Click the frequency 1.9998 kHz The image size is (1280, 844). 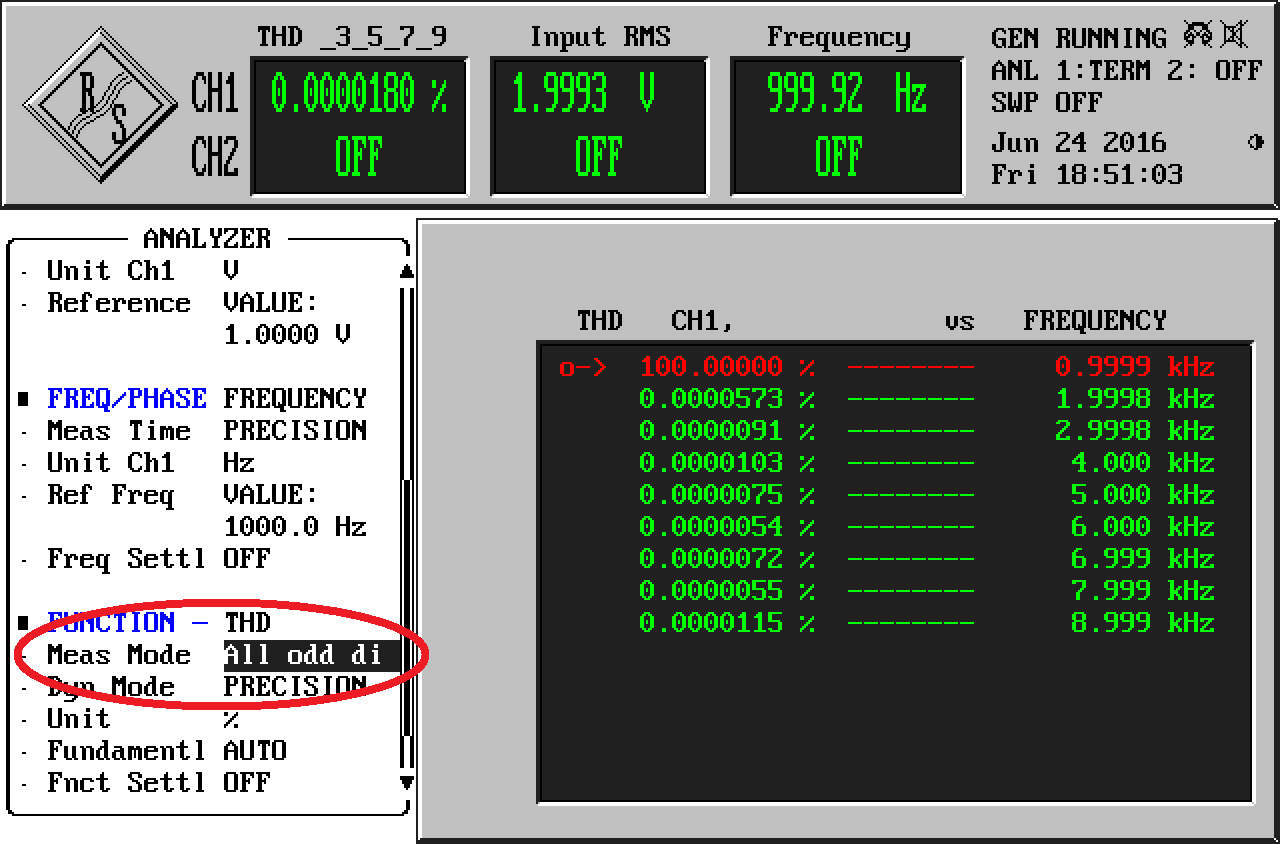point(1135,399)
